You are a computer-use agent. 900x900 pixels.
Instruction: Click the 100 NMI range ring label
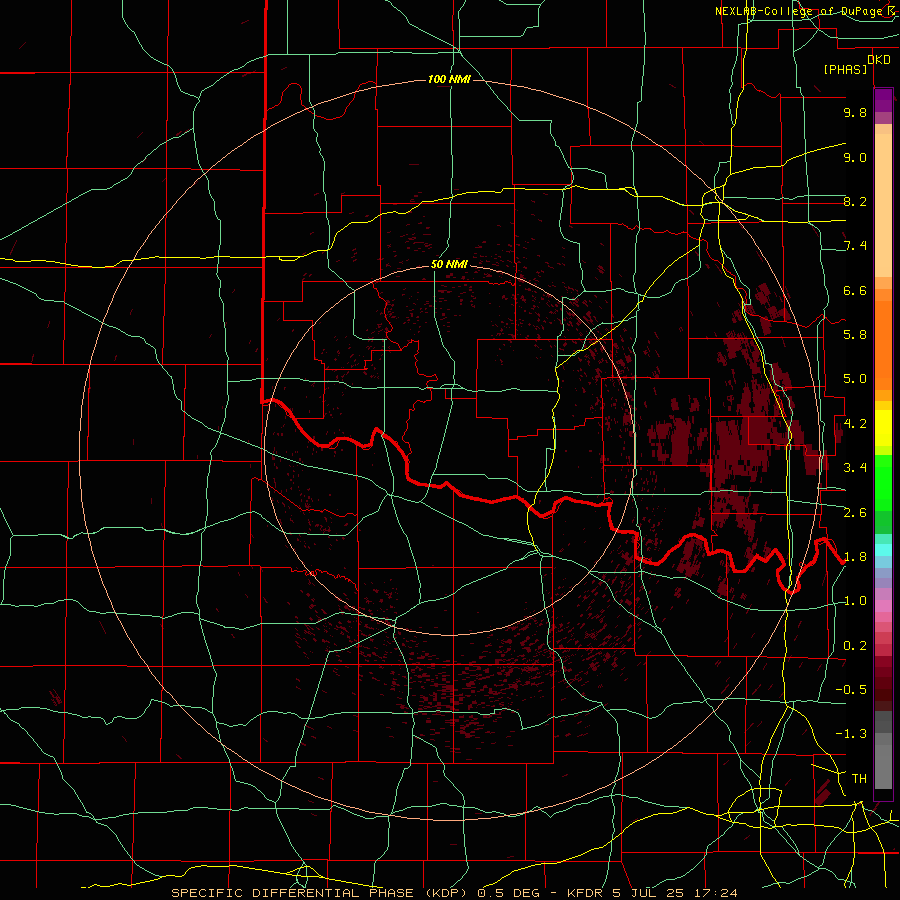tap(449, 79)
